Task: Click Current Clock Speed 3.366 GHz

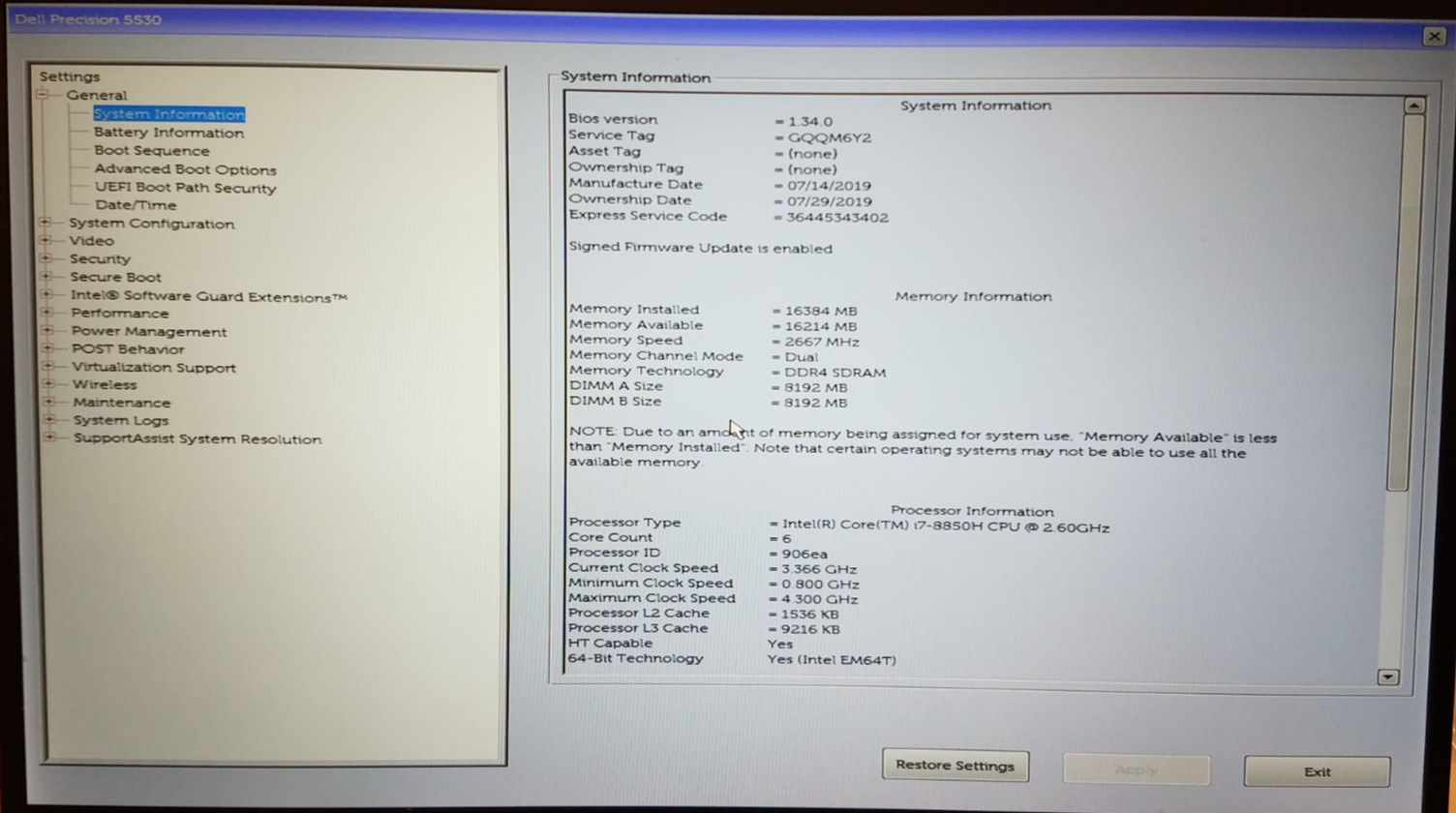Action: pyautogui.click(x=819, y=570)
